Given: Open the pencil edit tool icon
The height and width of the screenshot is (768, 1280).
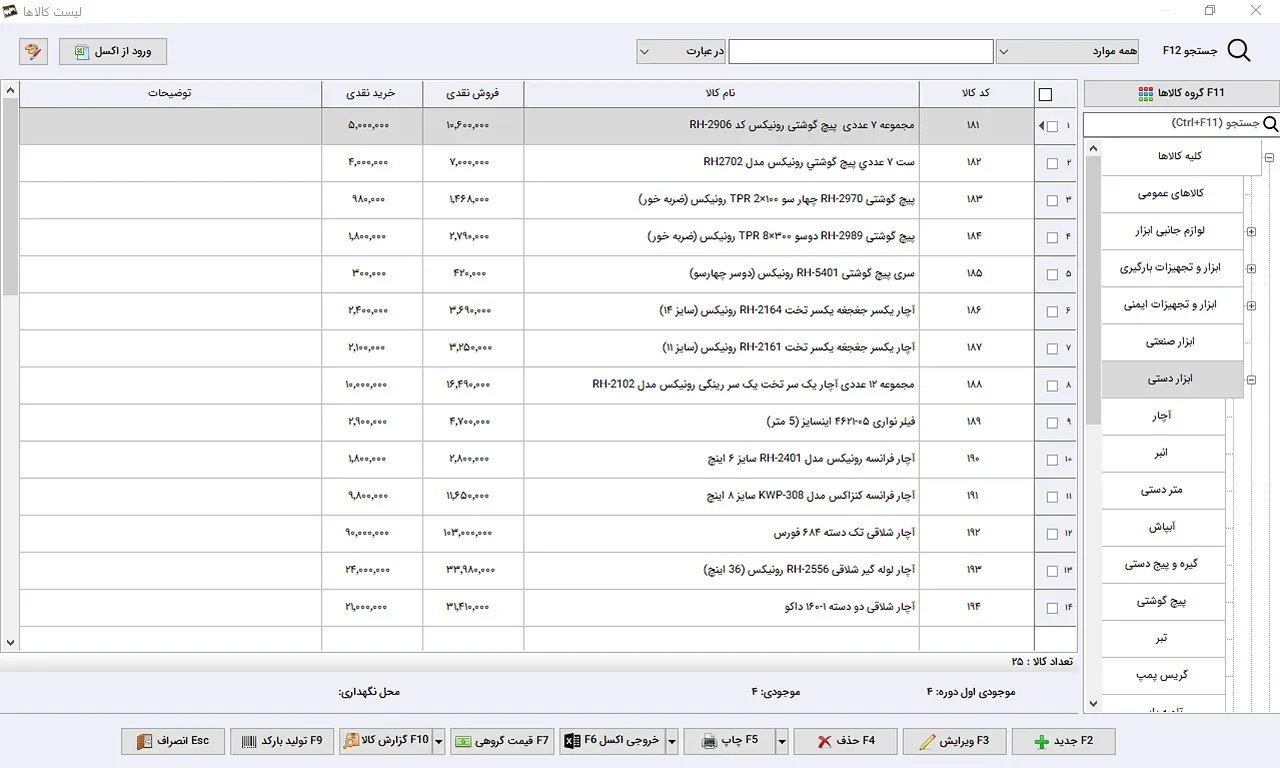Looking at the screenshot, I should (x=33, y=51).
